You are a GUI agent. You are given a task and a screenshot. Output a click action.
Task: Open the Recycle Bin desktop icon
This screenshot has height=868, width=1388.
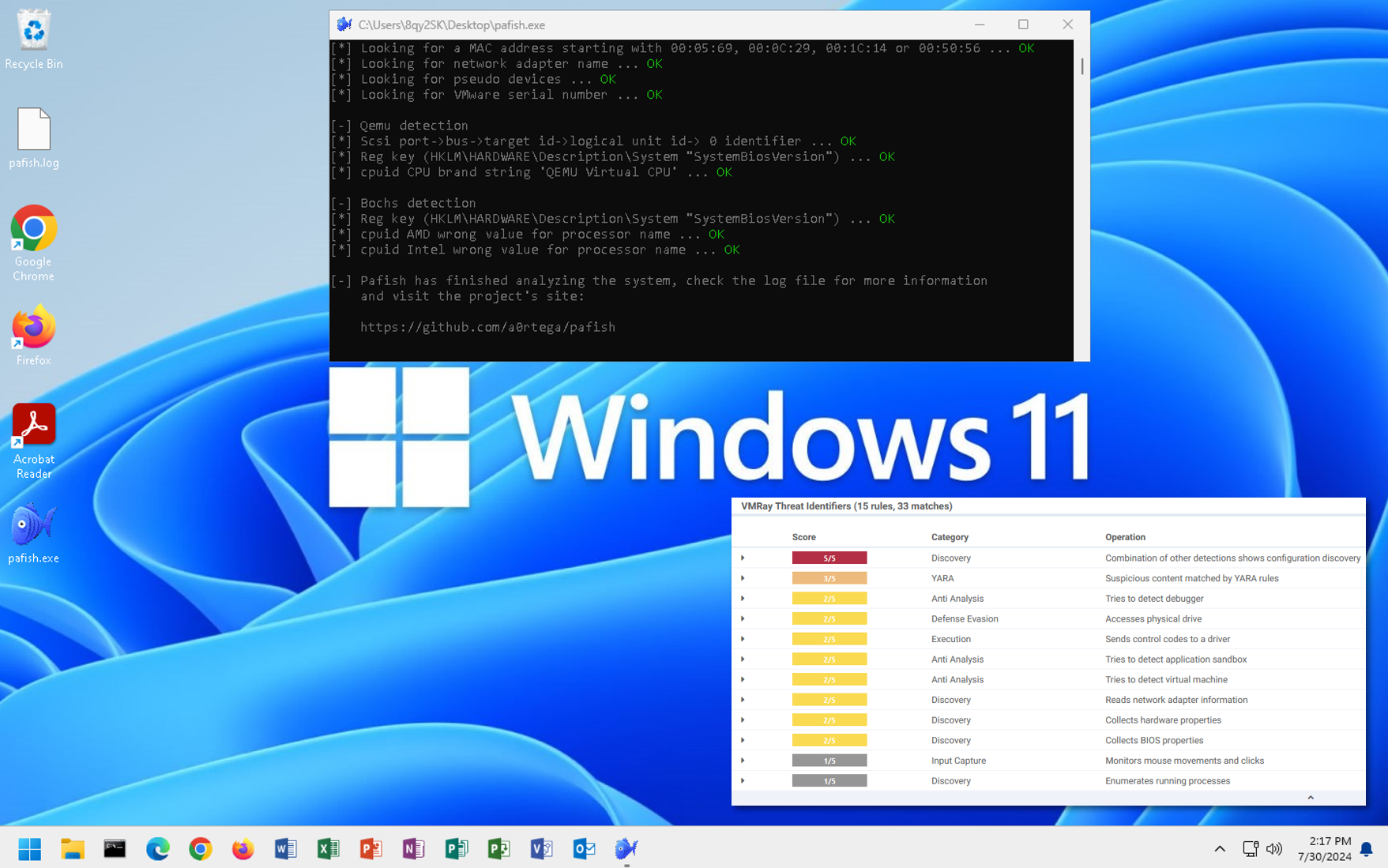point(33,39)
